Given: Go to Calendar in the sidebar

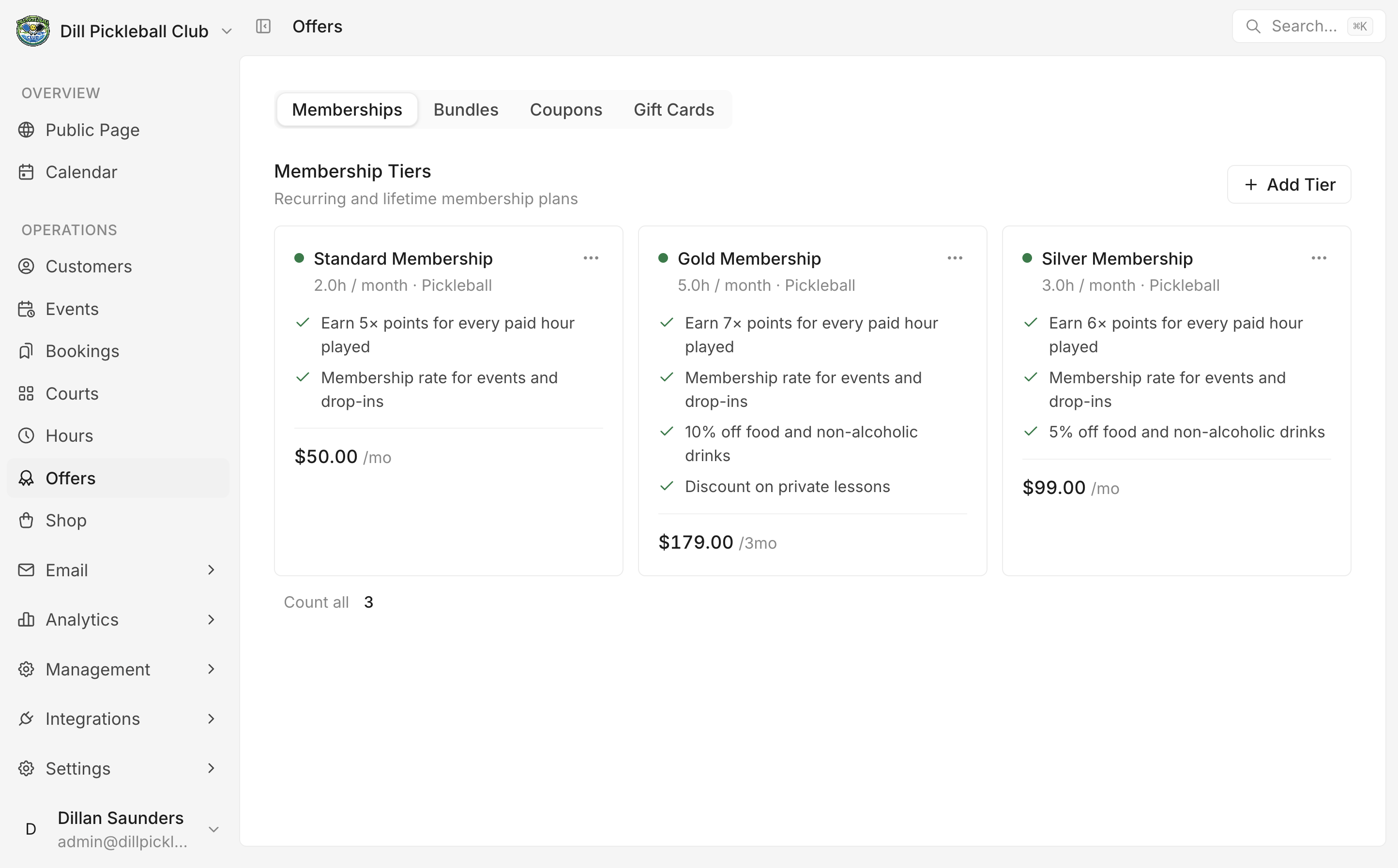Looking at the screenshot, I should pos(118,172).
